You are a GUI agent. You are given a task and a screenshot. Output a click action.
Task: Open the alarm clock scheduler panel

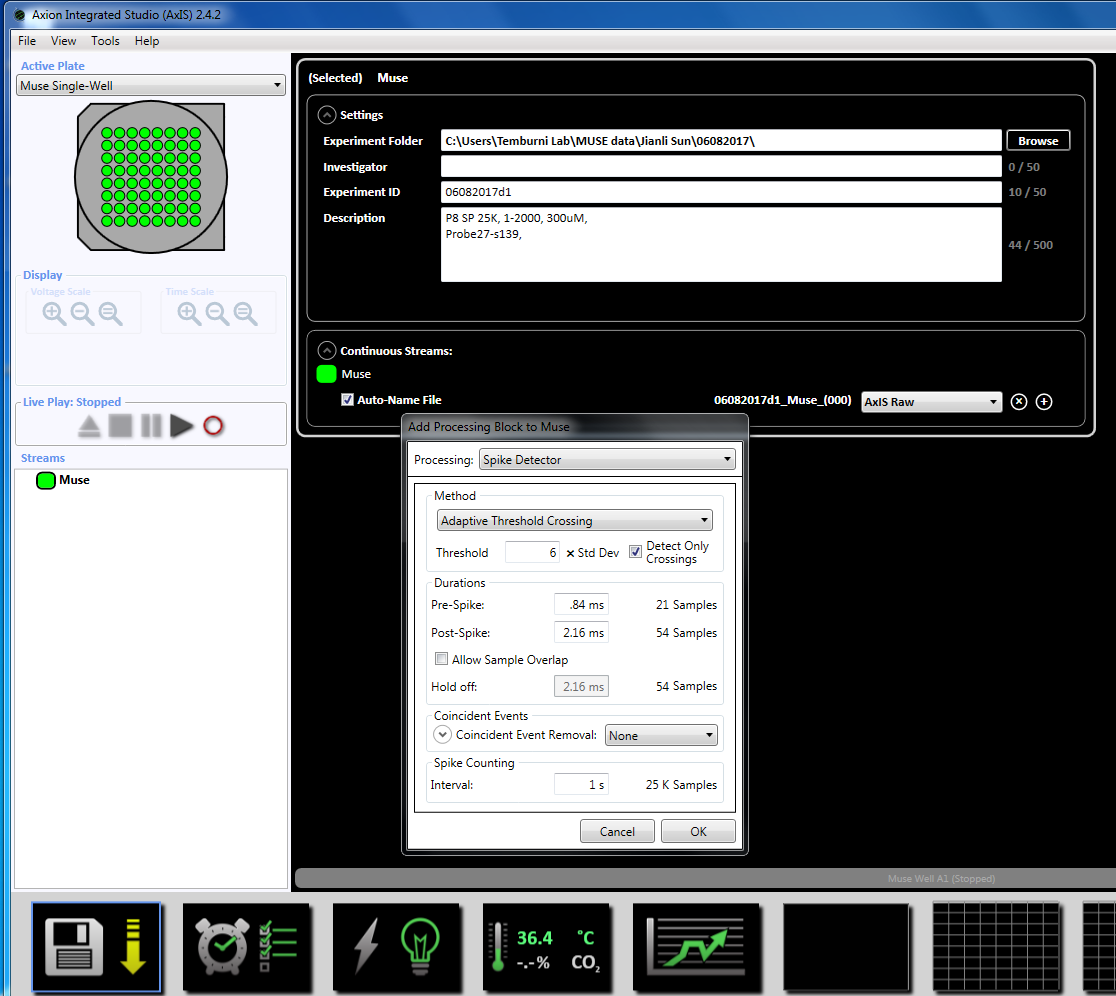[x=246, y=947]
